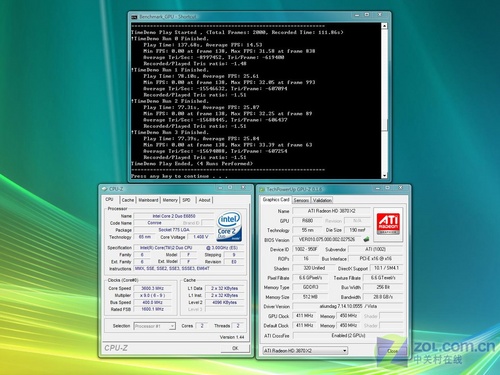Viewport: 500px width, 375px height.
Task: Click the Code Name field Conroe
Action: (x=154, y=223)
